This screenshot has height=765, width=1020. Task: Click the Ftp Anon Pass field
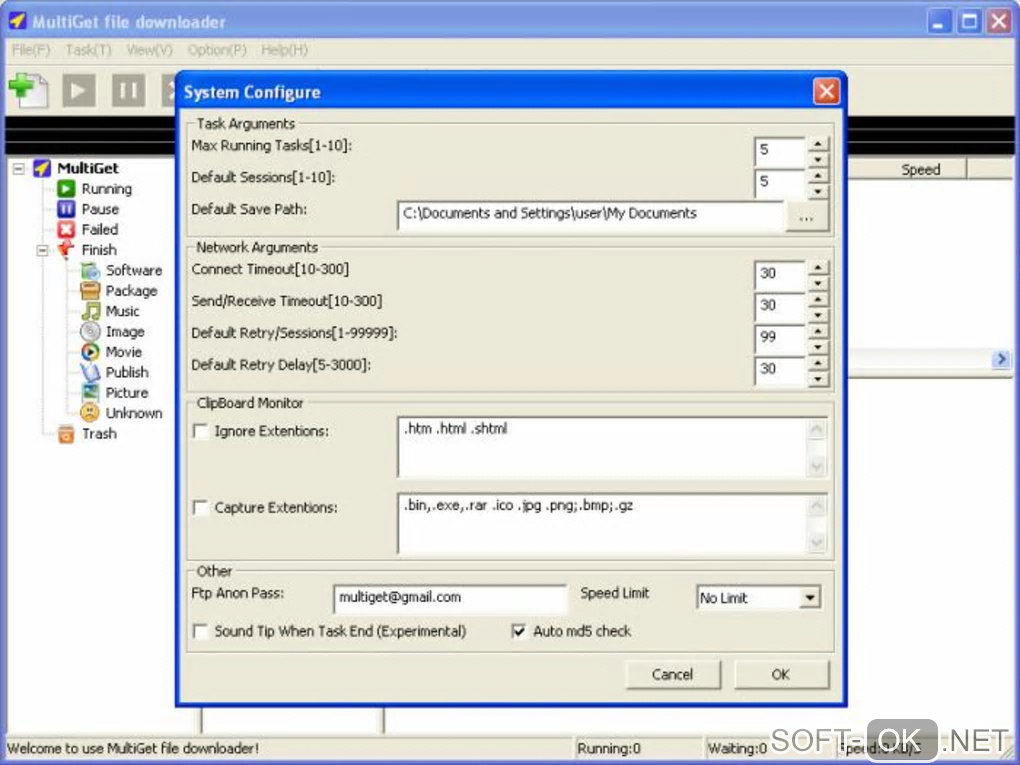click(x=450, y=598)
